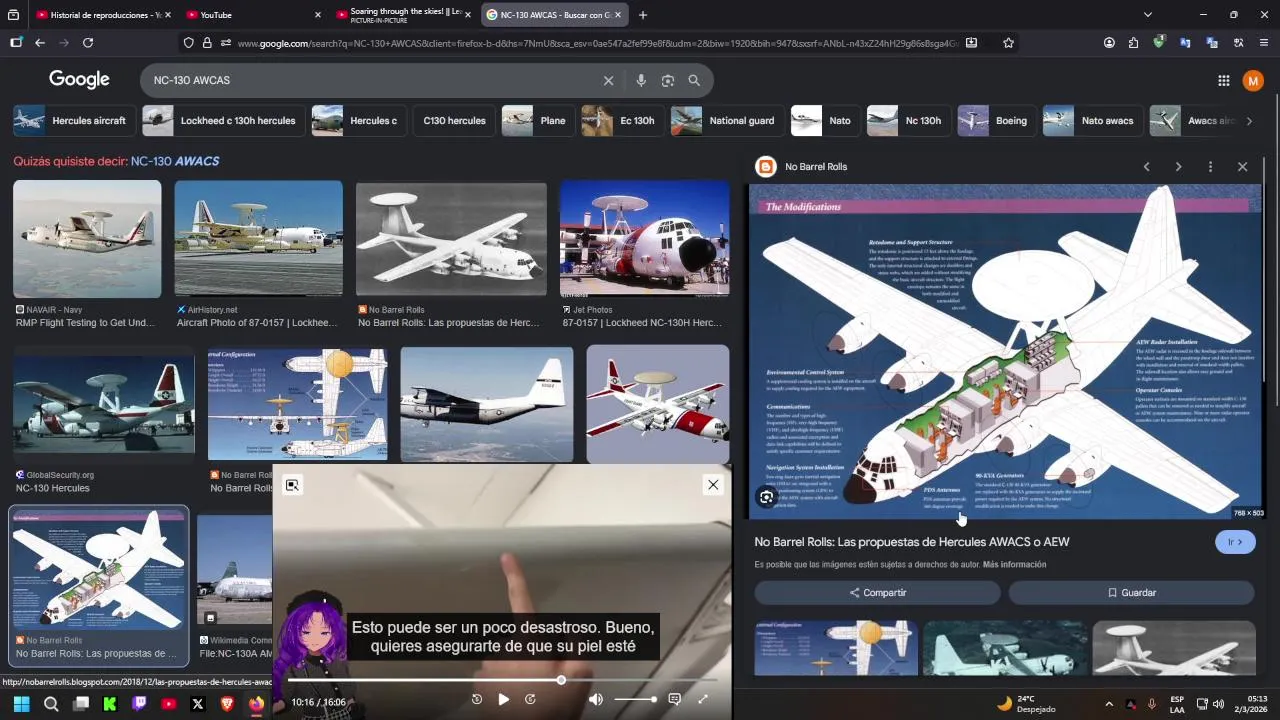Close the picture-in-picture video
The height and width of the screenshot is (720, 1280).
(713, 485)
